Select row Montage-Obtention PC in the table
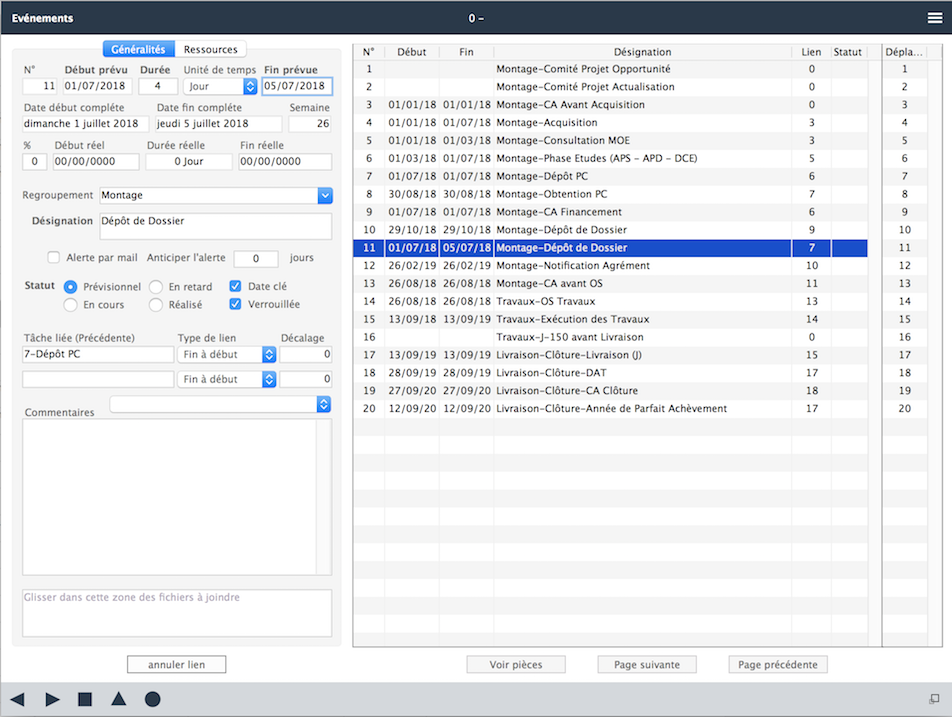 (x=610, y=194)
